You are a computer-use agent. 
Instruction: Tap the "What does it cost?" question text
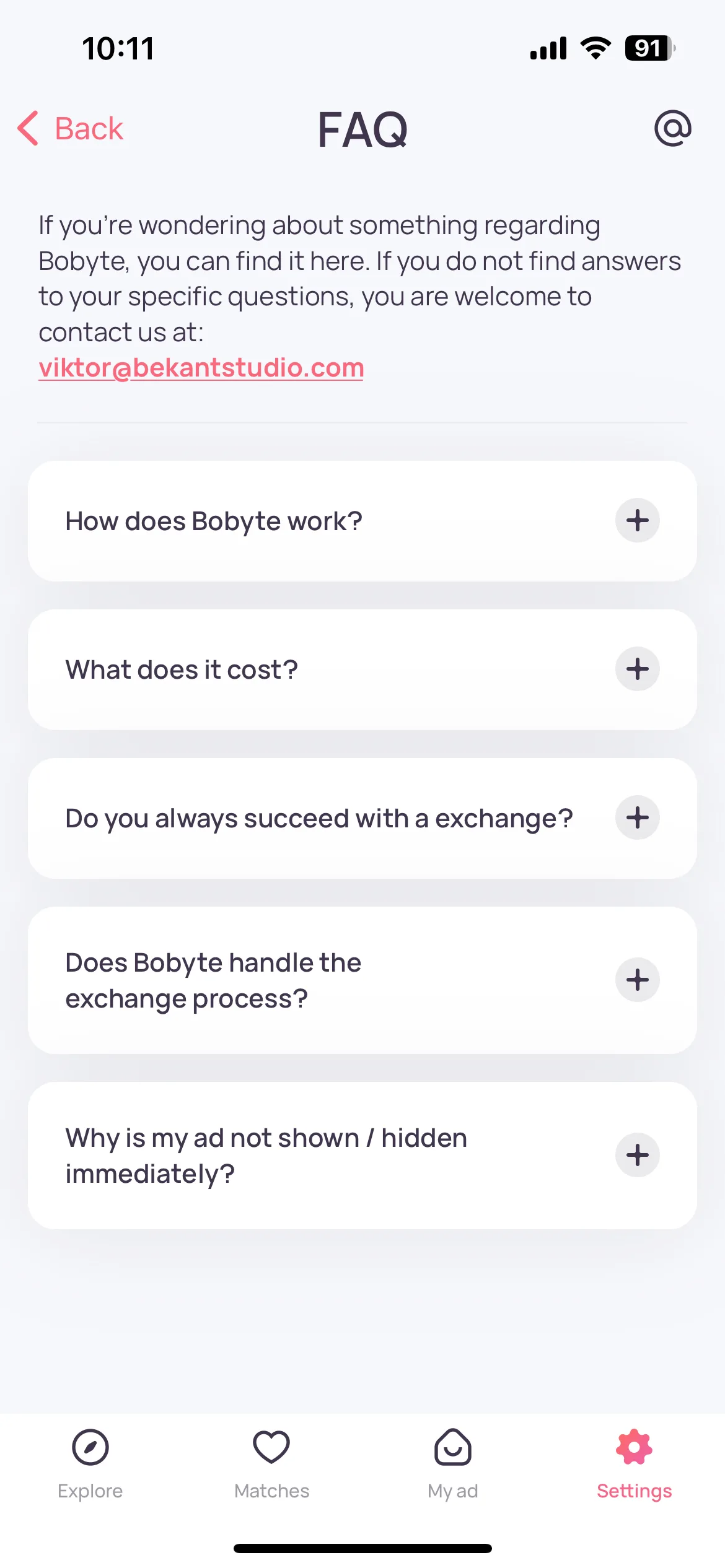(x=182, y=669)
